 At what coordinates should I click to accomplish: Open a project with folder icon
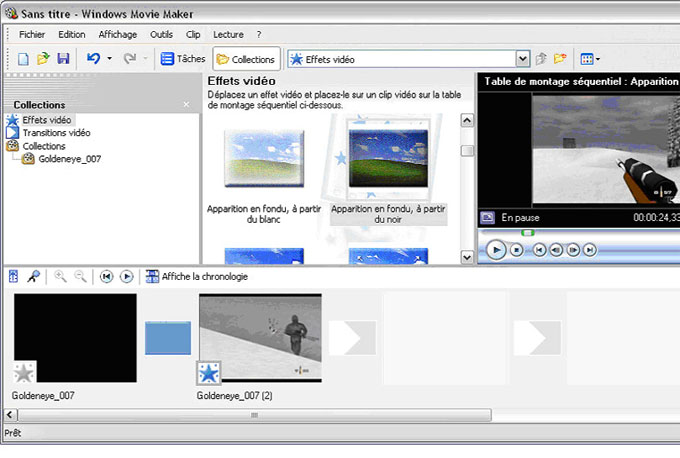(43, 59)
